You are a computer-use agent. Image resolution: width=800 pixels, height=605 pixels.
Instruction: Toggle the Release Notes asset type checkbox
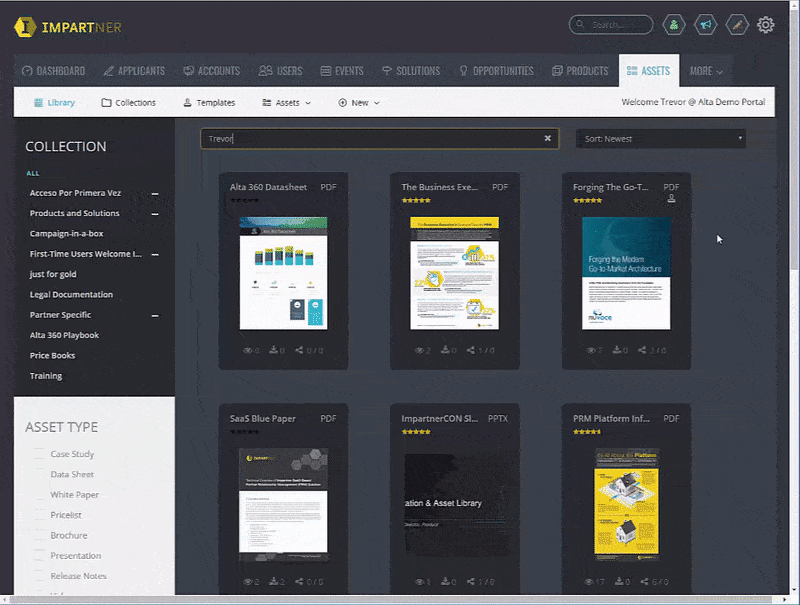point(39,576)
